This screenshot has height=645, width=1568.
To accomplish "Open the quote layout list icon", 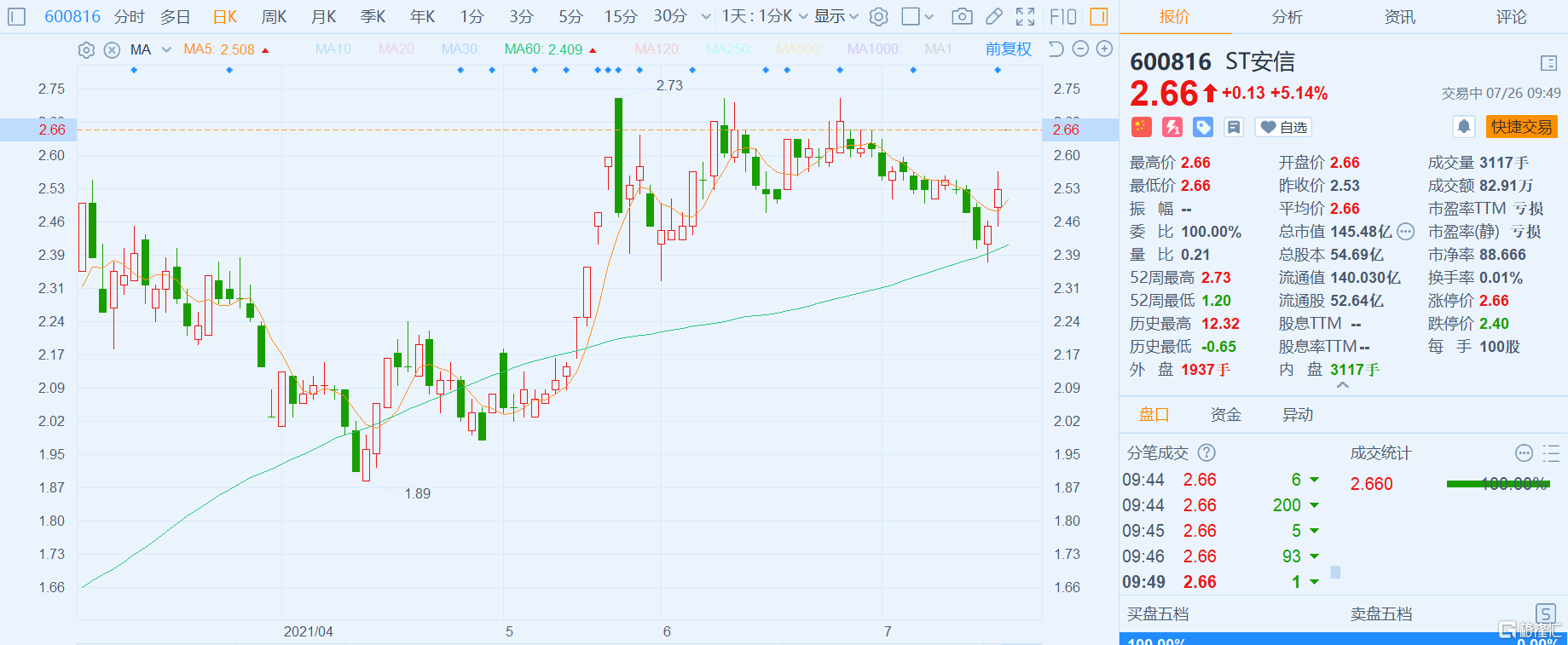I will [x=1549, y=63].
